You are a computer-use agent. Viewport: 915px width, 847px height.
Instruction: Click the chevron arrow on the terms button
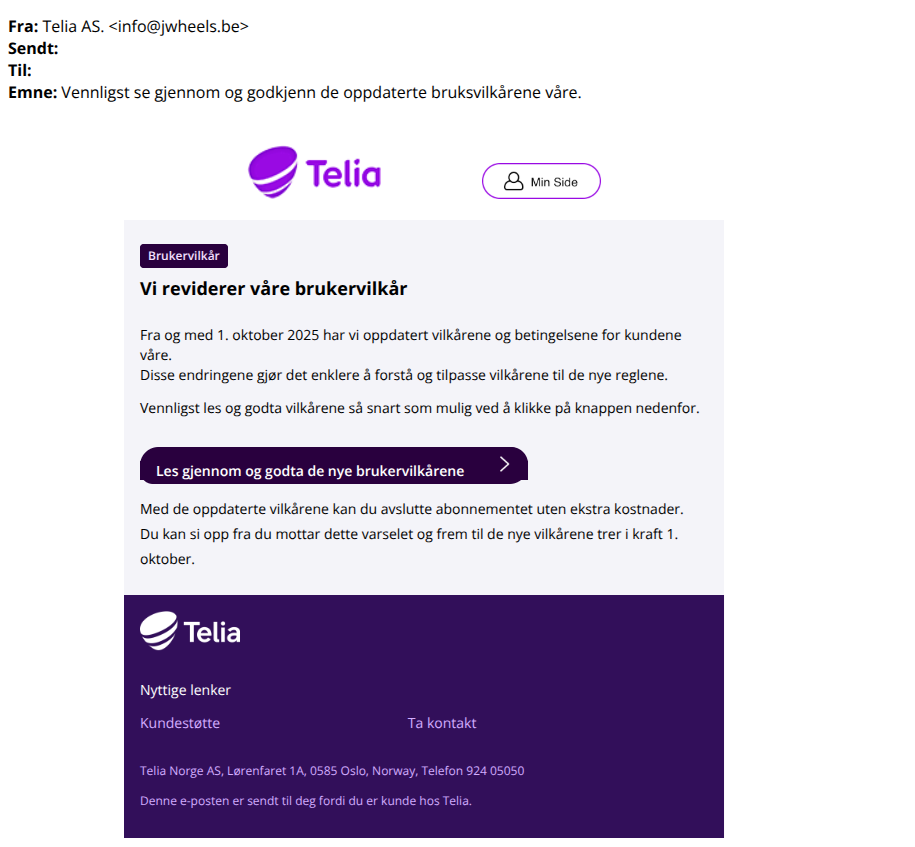[x=504, y=464]
